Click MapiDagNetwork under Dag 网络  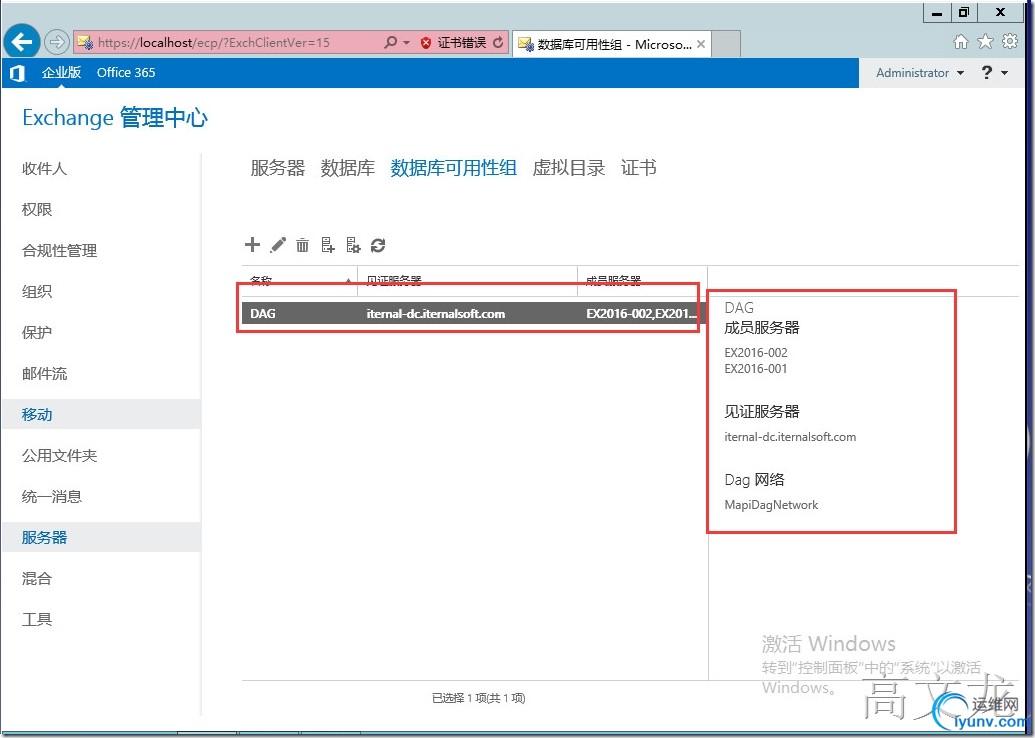point(771,505)
